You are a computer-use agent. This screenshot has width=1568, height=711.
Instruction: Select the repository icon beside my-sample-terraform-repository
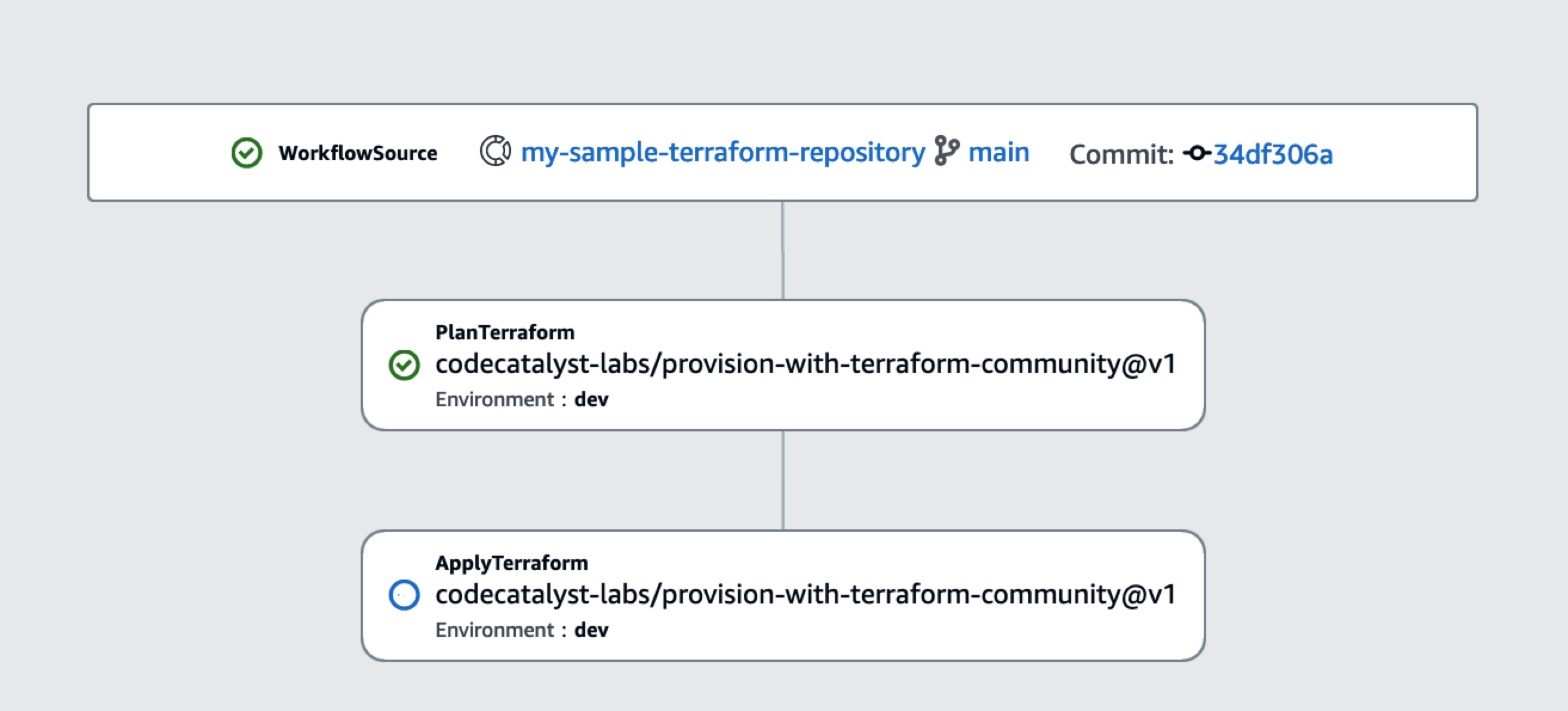tap(494, 152)
